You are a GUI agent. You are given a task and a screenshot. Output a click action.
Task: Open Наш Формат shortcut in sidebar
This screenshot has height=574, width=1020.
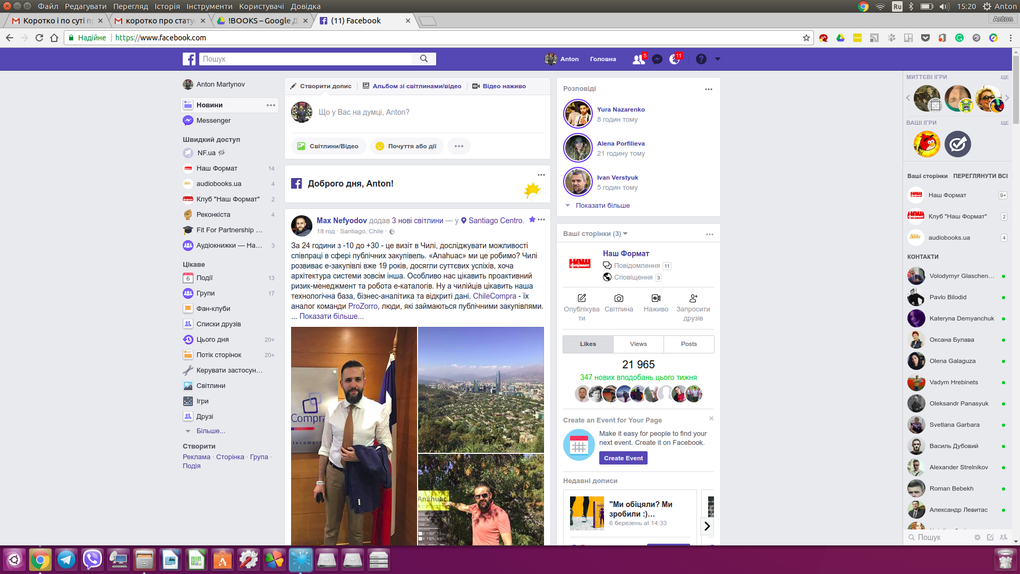(217, 168)
